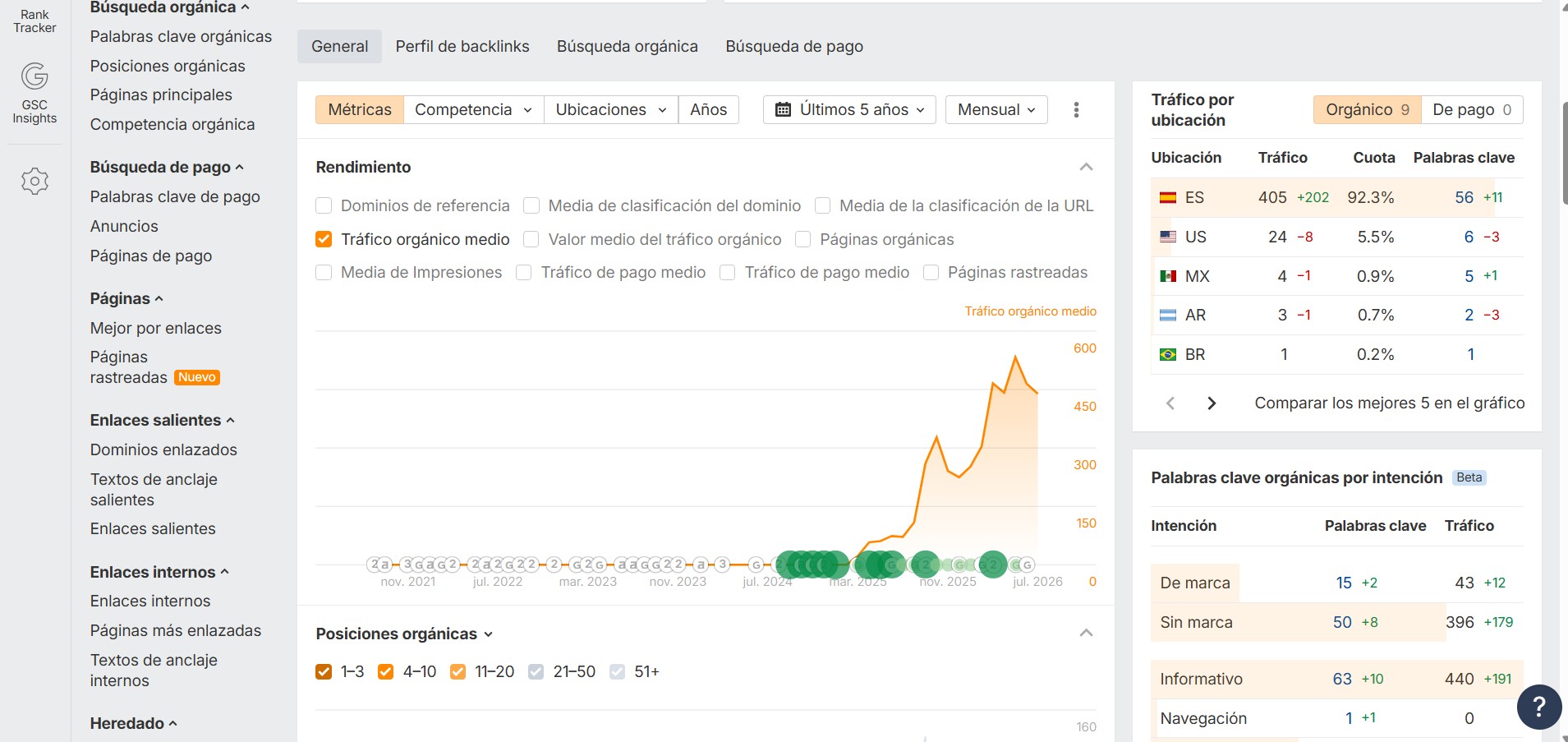
Task: Click the BR Brazil flag icon
Action: click(1168, 354)
